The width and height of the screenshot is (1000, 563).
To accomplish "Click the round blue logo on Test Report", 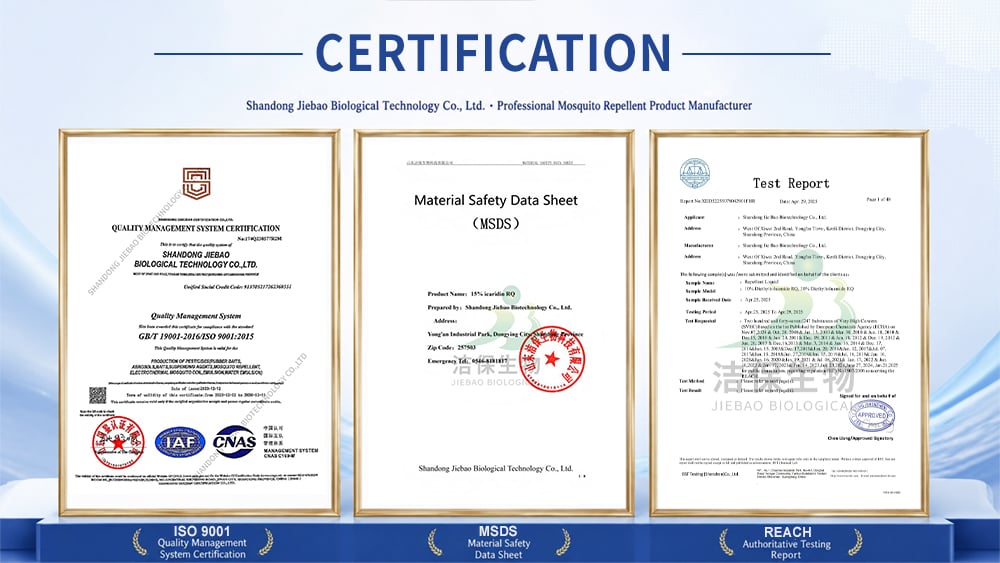I will point(695,173).
